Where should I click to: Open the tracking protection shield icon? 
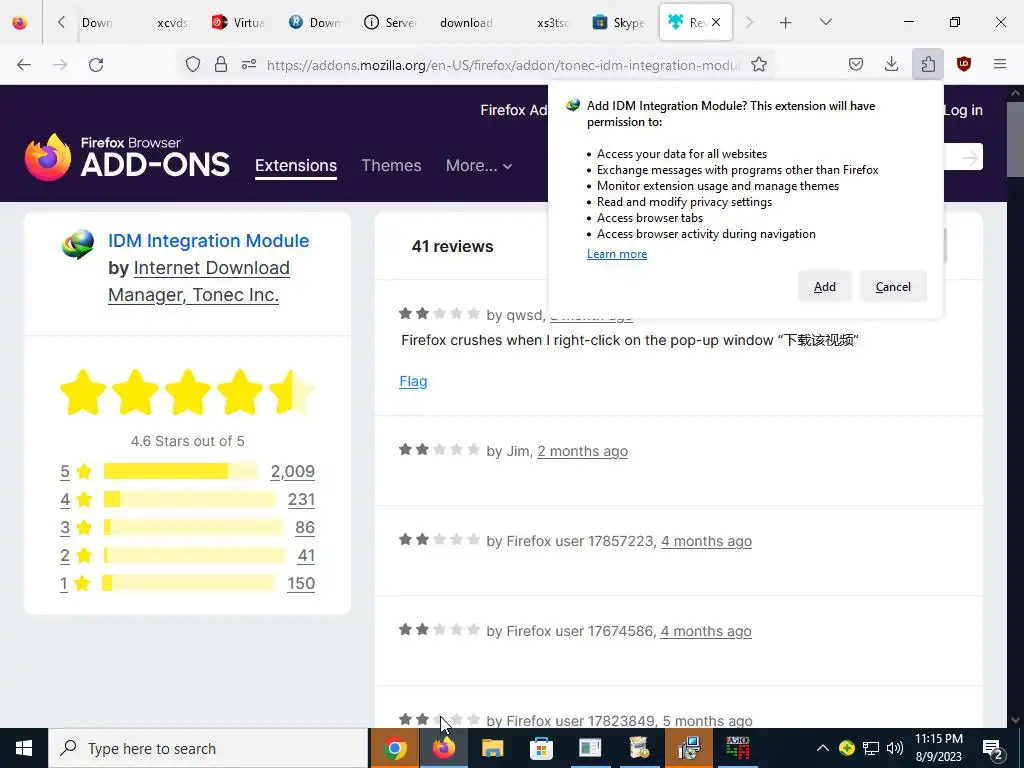pos(193,65)
